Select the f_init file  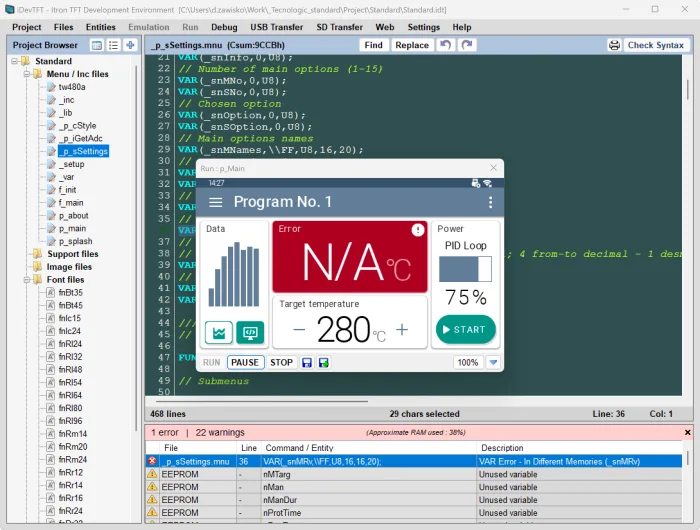[67, 190]
